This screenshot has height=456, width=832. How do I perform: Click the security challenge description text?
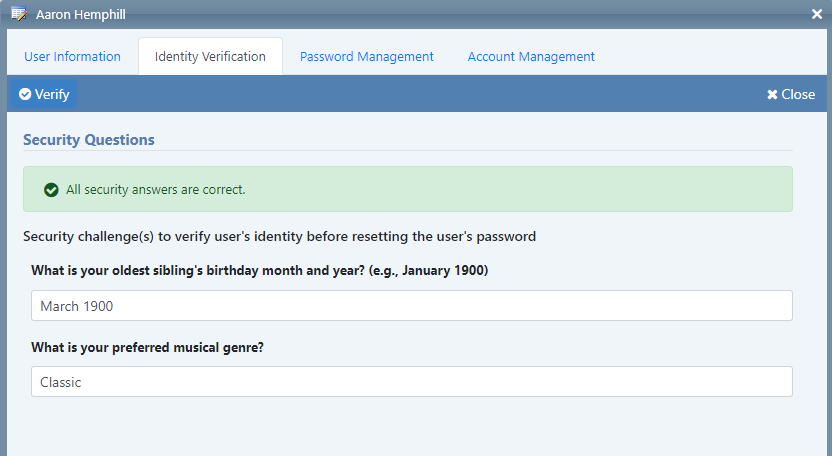pos(280,236)
